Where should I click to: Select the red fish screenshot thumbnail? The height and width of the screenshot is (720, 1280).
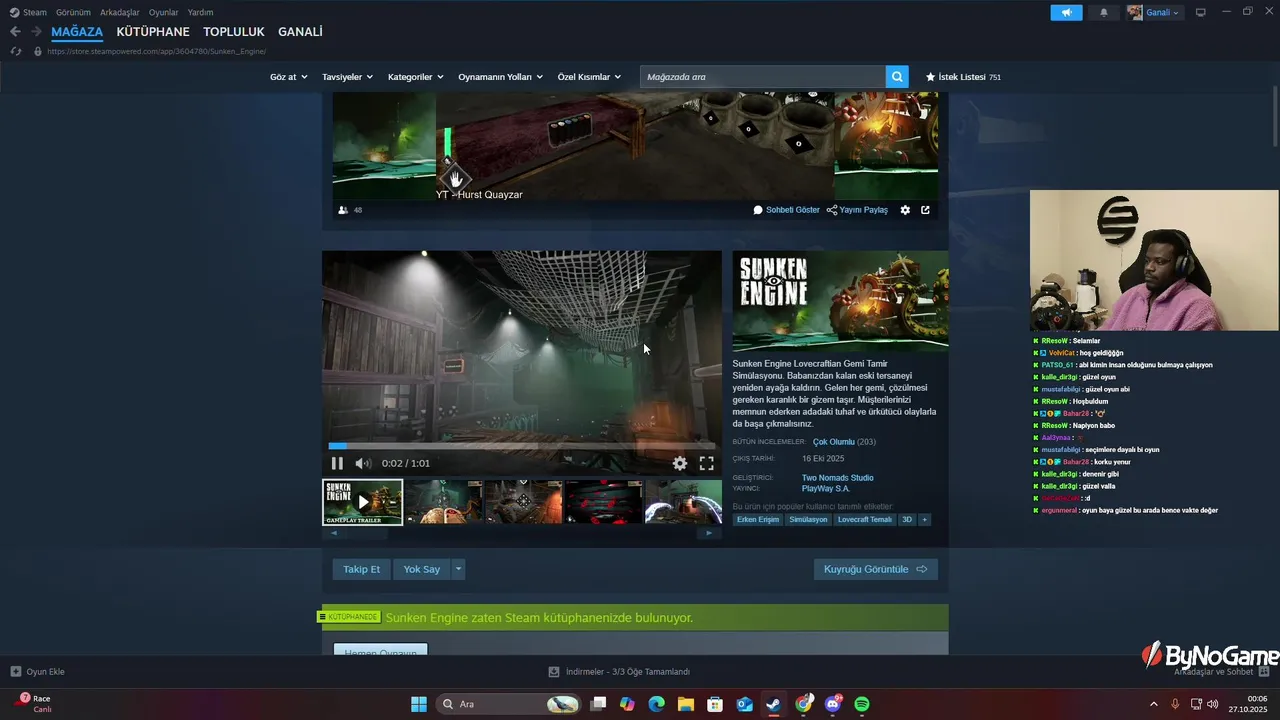pos(604,502)
